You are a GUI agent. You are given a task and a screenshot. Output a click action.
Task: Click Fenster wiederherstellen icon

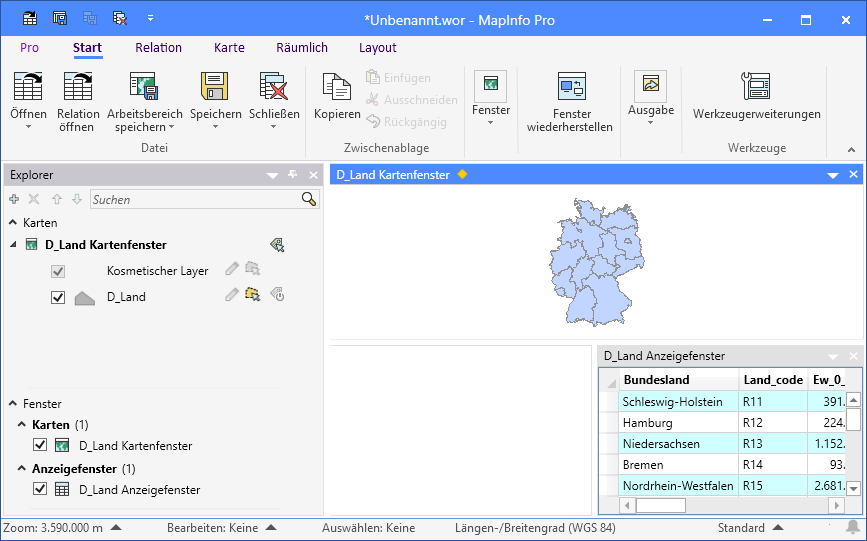click(x=571, y=86)
